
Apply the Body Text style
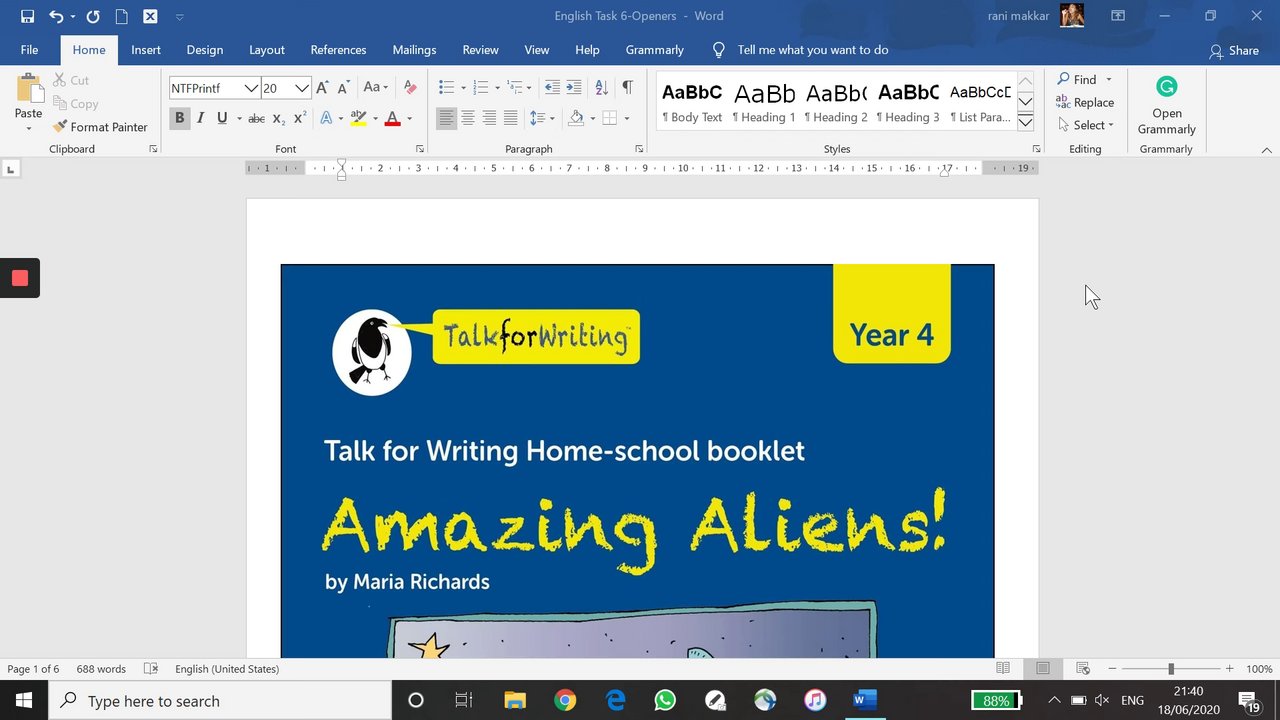[692, 103]
